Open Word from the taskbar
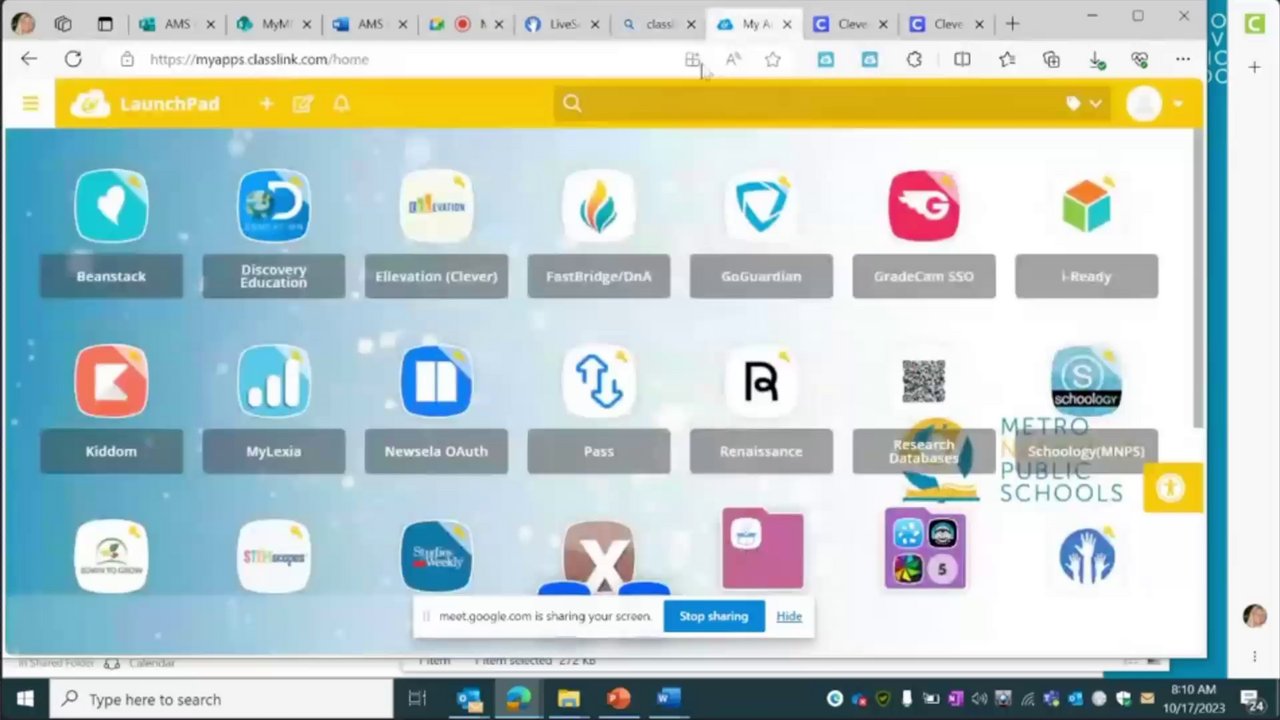 [668, 699]
